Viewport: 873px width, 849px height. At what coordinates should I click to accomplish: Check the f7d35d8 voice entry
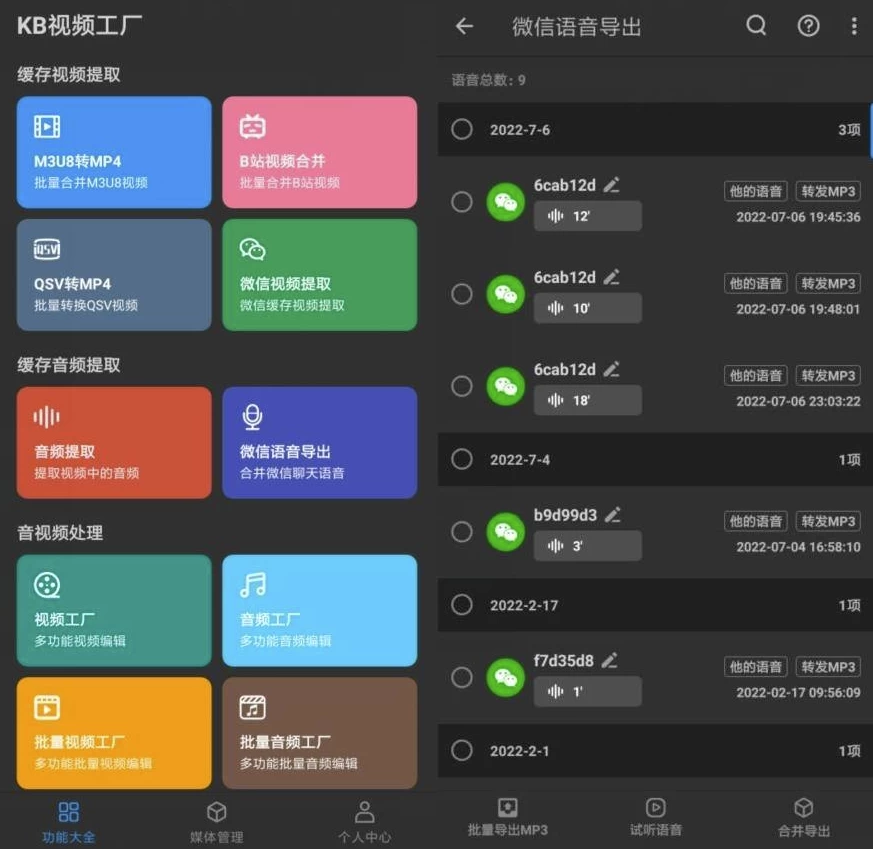[461, 677]
